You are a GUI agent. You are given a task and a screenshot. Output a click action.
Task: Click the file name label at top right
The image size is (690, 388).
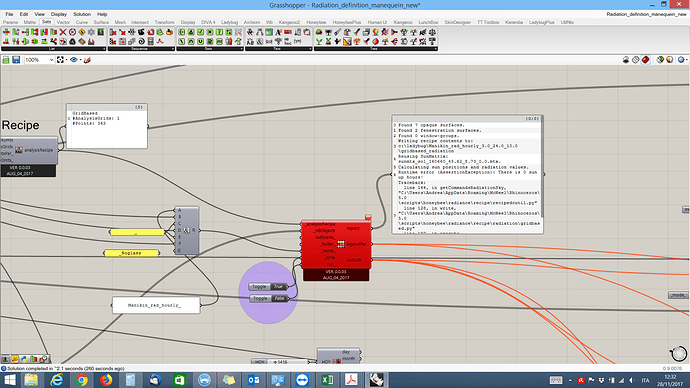646,14
